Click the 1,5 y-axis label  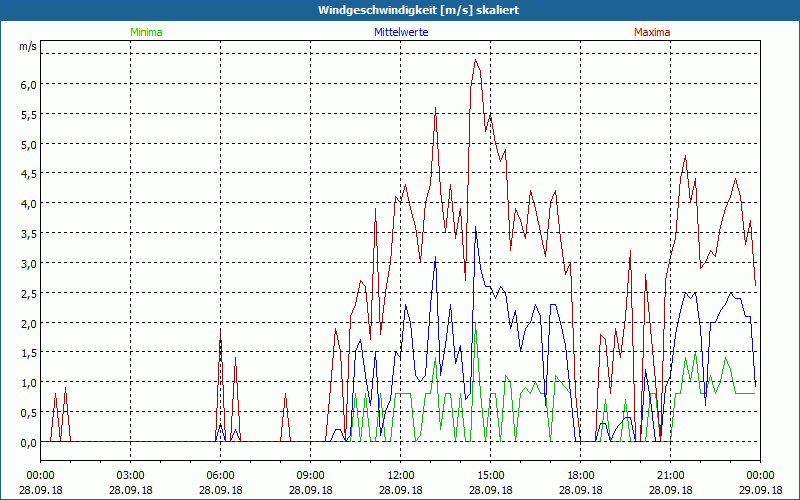point(28,353)
